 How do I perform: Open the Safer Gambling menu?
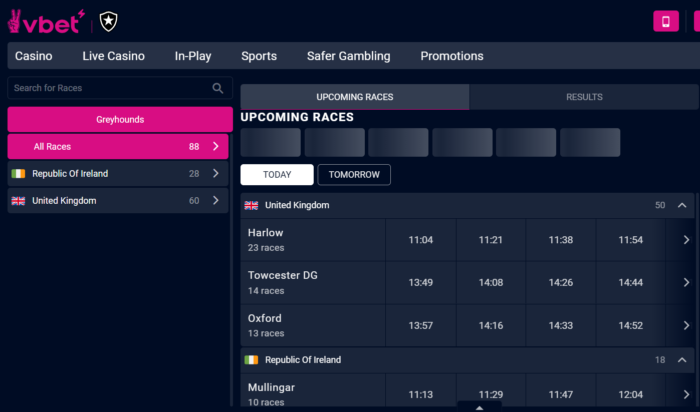coord(348,56)
